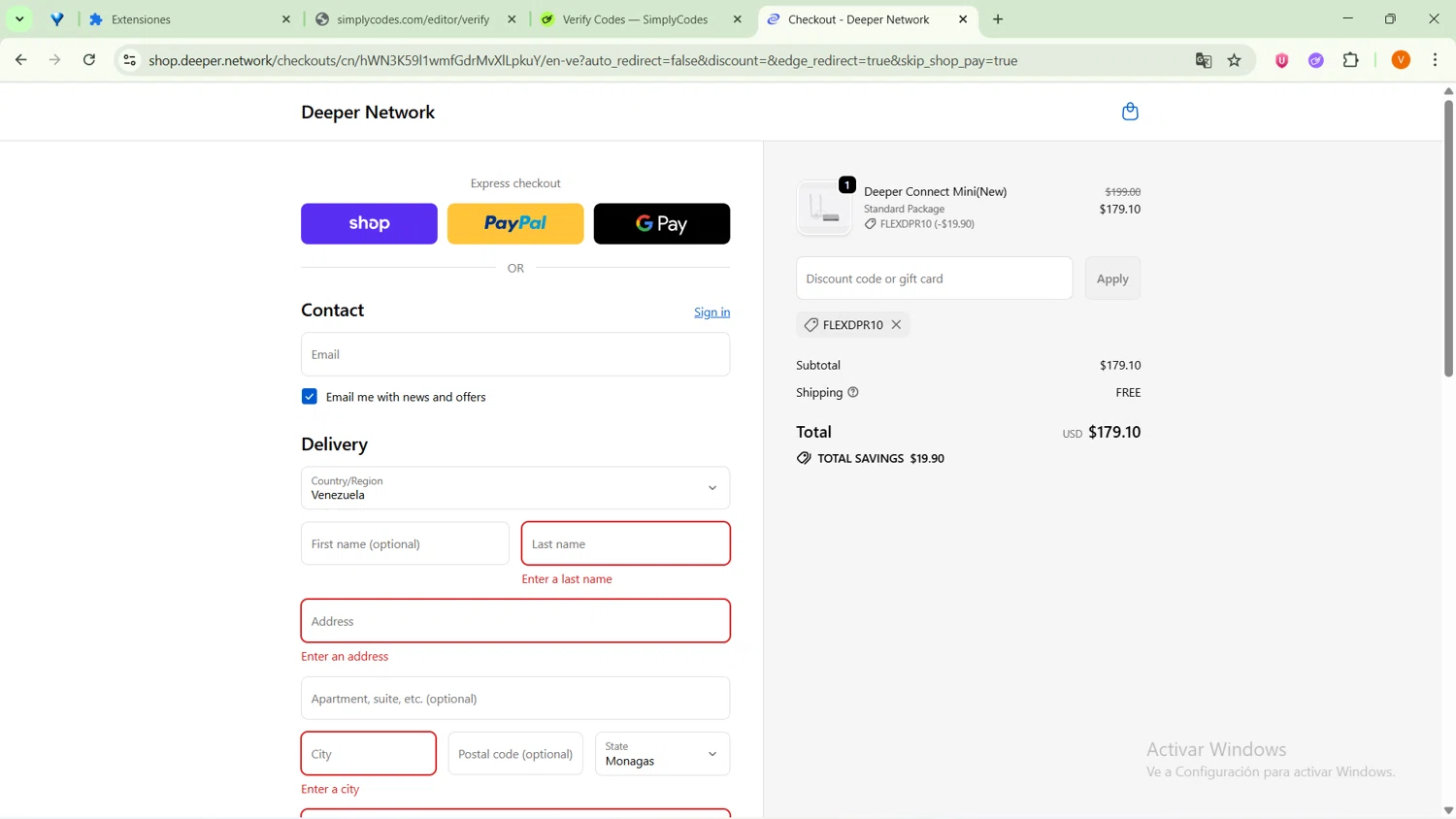The height and width of the screenshot is (819, 1456).
Task: Open the uBlock shield extension icon
Action: [x=1282, y=60]
